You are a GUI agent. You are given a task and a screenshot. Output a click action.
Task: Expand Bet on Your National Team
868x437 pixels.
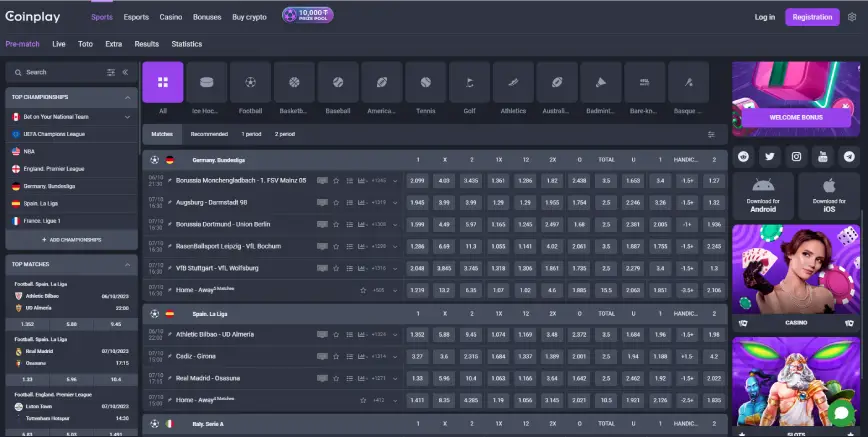(127, 117)
